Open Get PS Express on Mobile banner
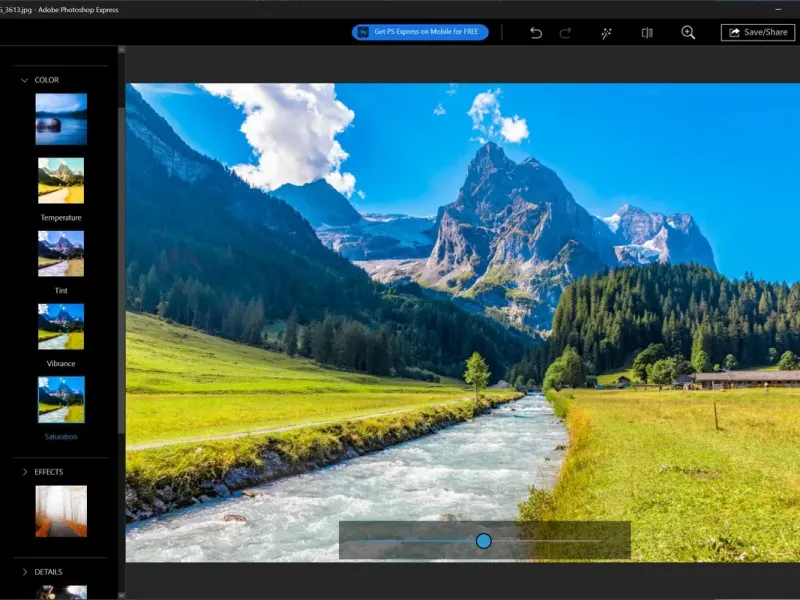Image resolution: width=800 pixels, height=600 pixels. pyautogui.click(x=420, y=32)
